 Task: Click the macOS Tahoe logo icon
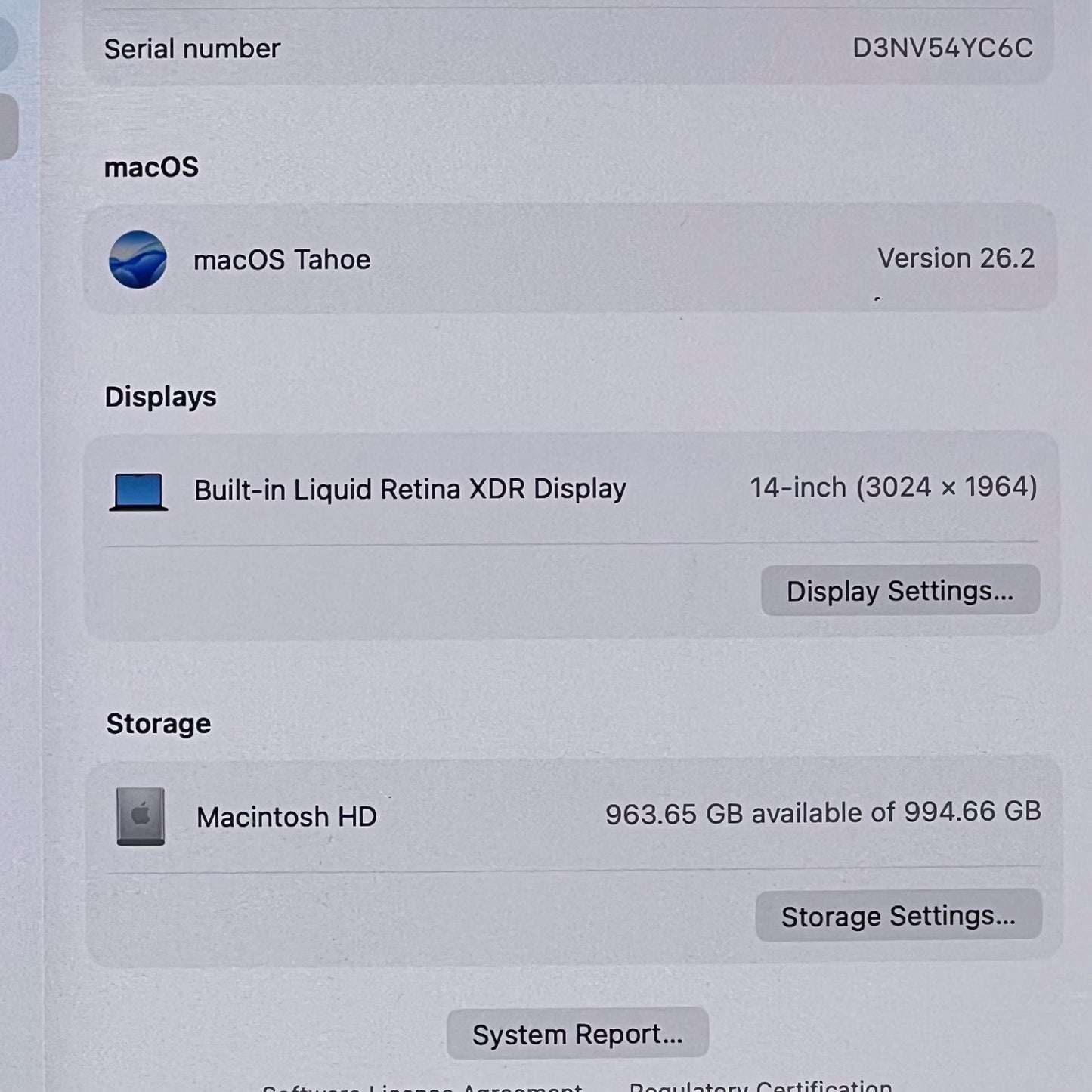point(138,259)
